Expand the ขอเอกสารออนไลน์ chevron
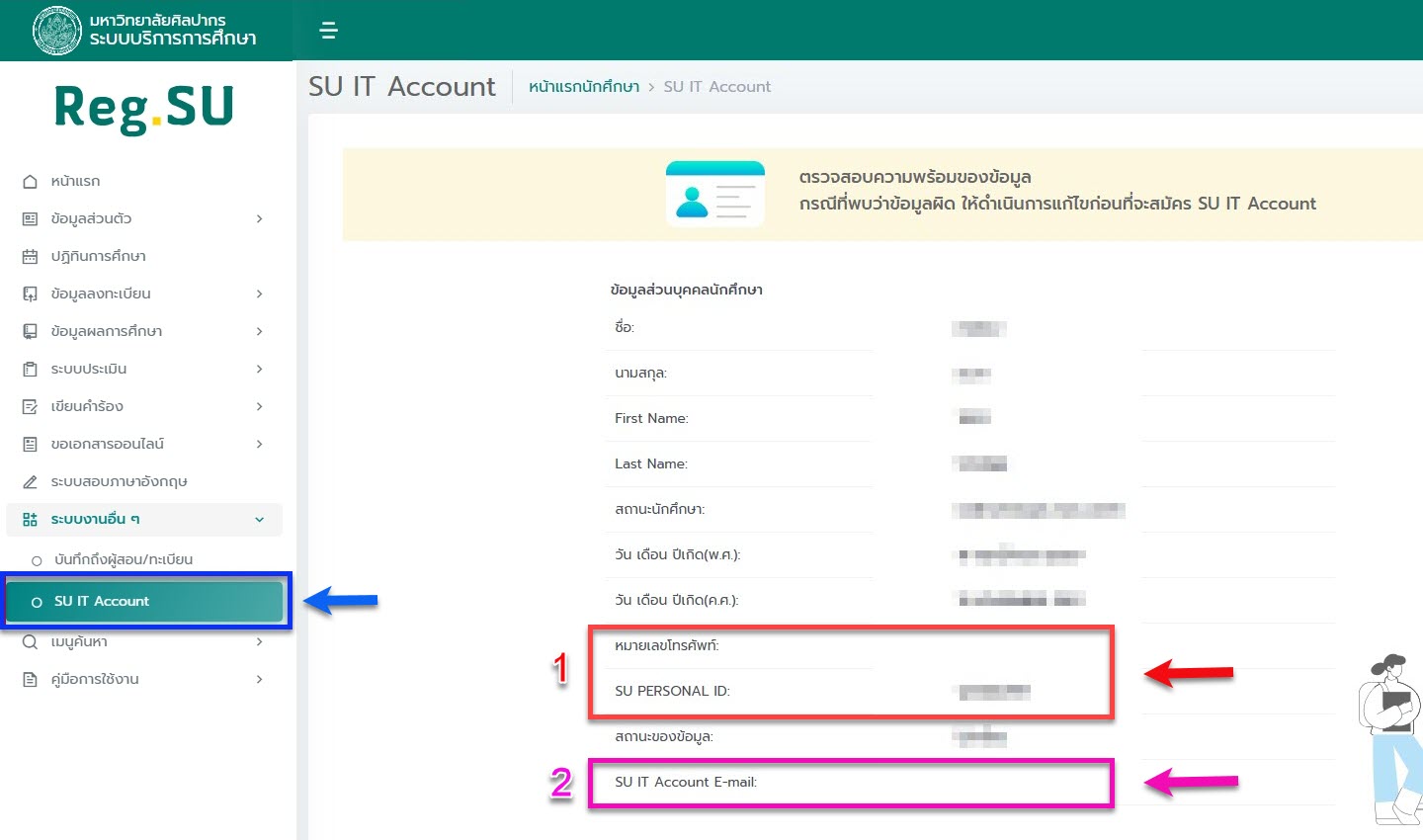The image size is (1423, 840). (x=259, y=444)
